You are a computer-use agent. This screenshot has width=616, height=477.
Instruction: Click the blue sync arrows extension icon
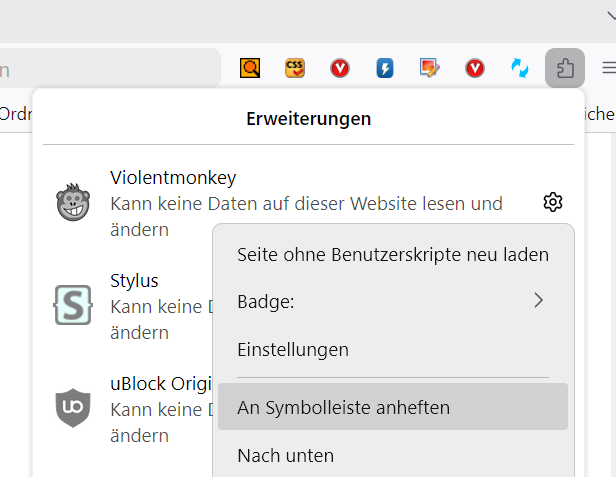520,68
